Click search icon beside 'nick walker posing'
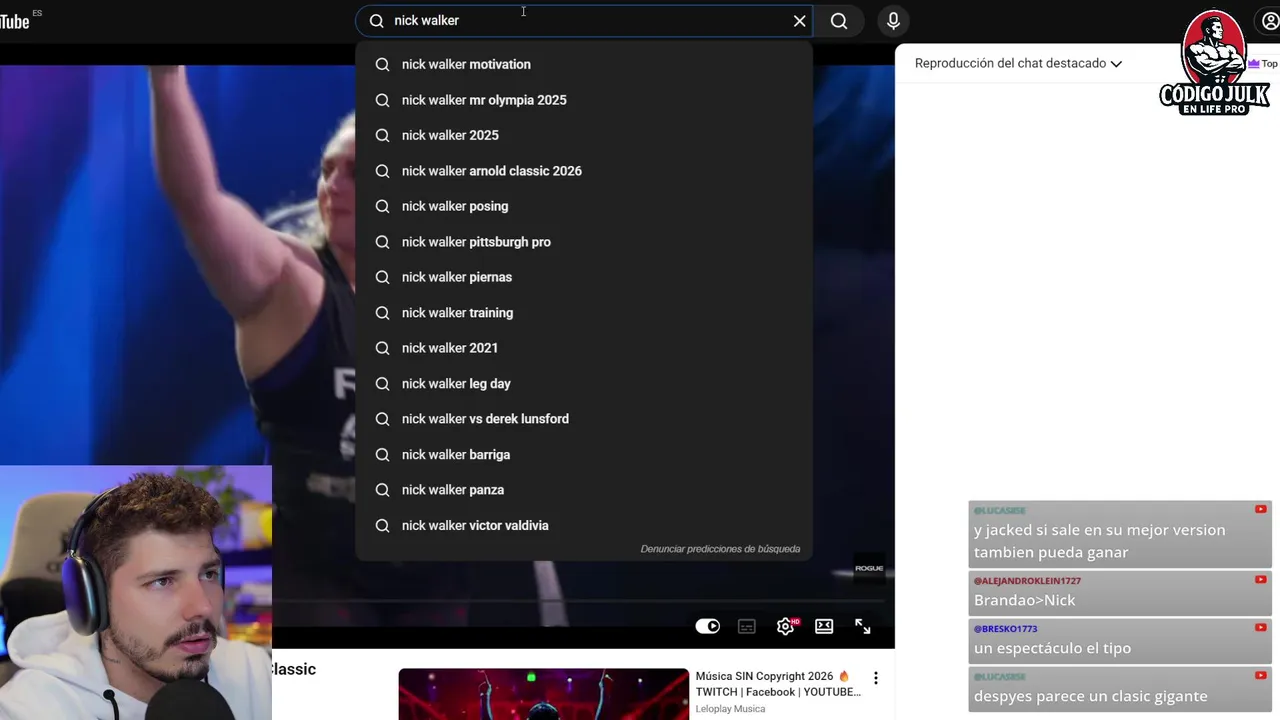Screen dimensions: 1280x720 click(x=382, y=206)
